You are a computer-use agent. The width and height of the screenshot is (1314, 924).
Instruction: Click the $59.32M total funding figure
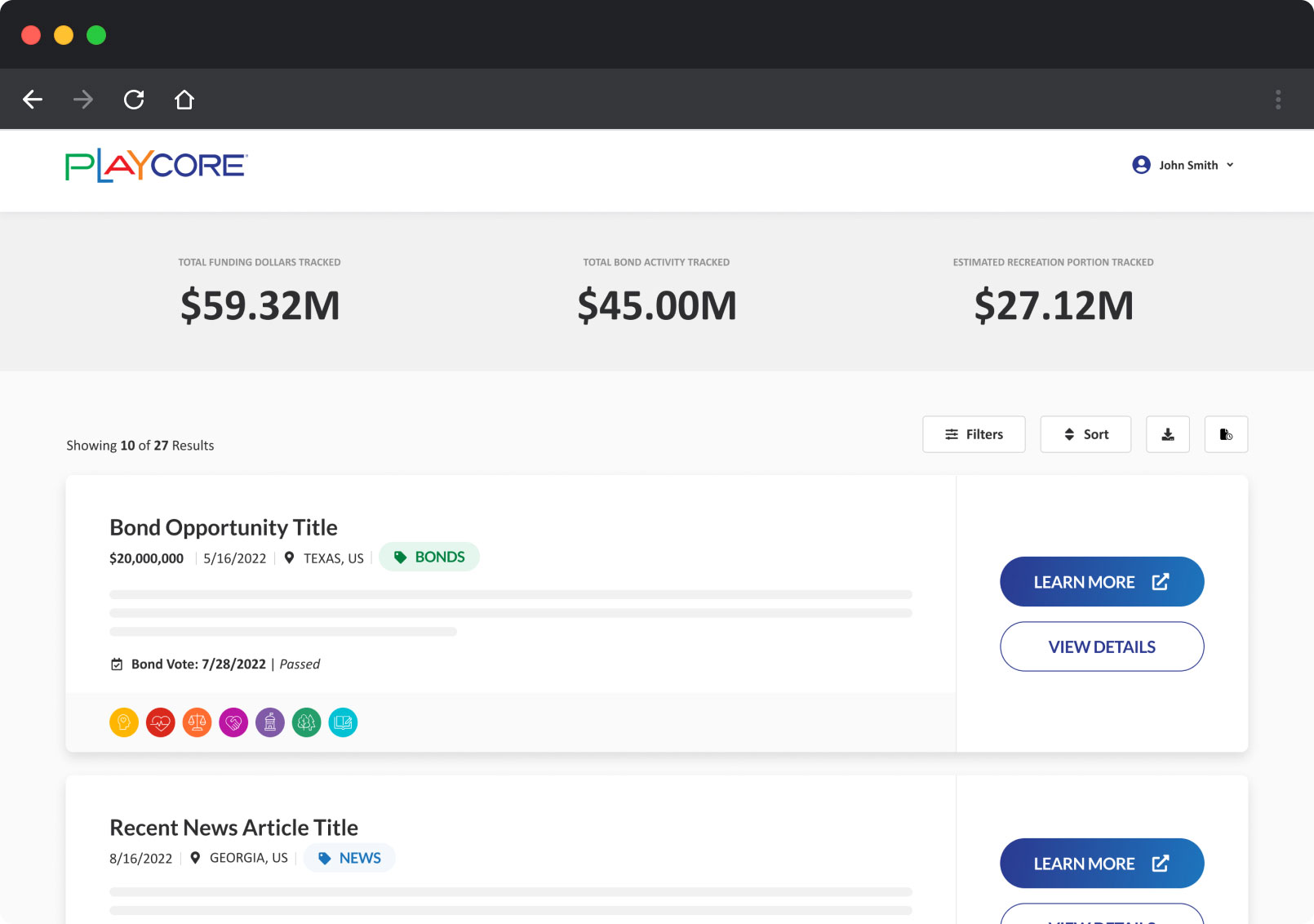(x=260, y=305)
